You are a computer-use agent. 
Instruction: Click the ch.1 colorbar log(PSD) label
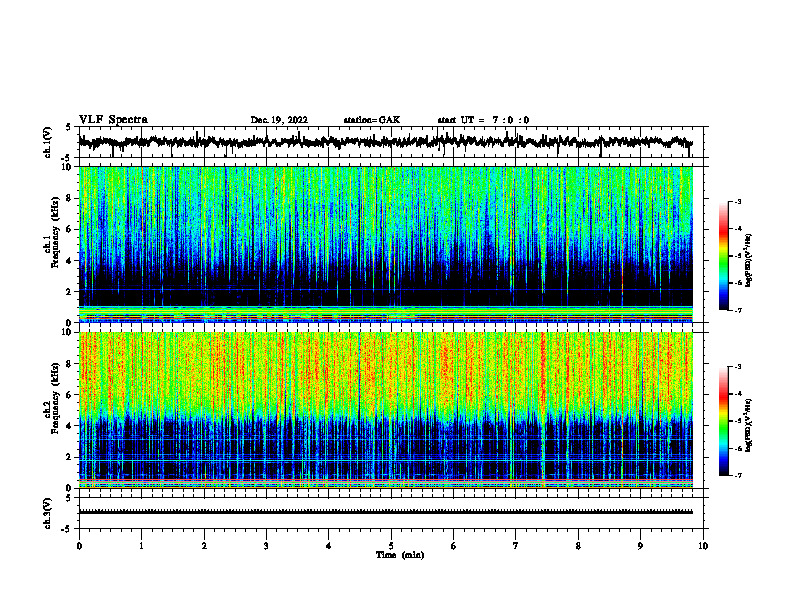coord(748,260)
